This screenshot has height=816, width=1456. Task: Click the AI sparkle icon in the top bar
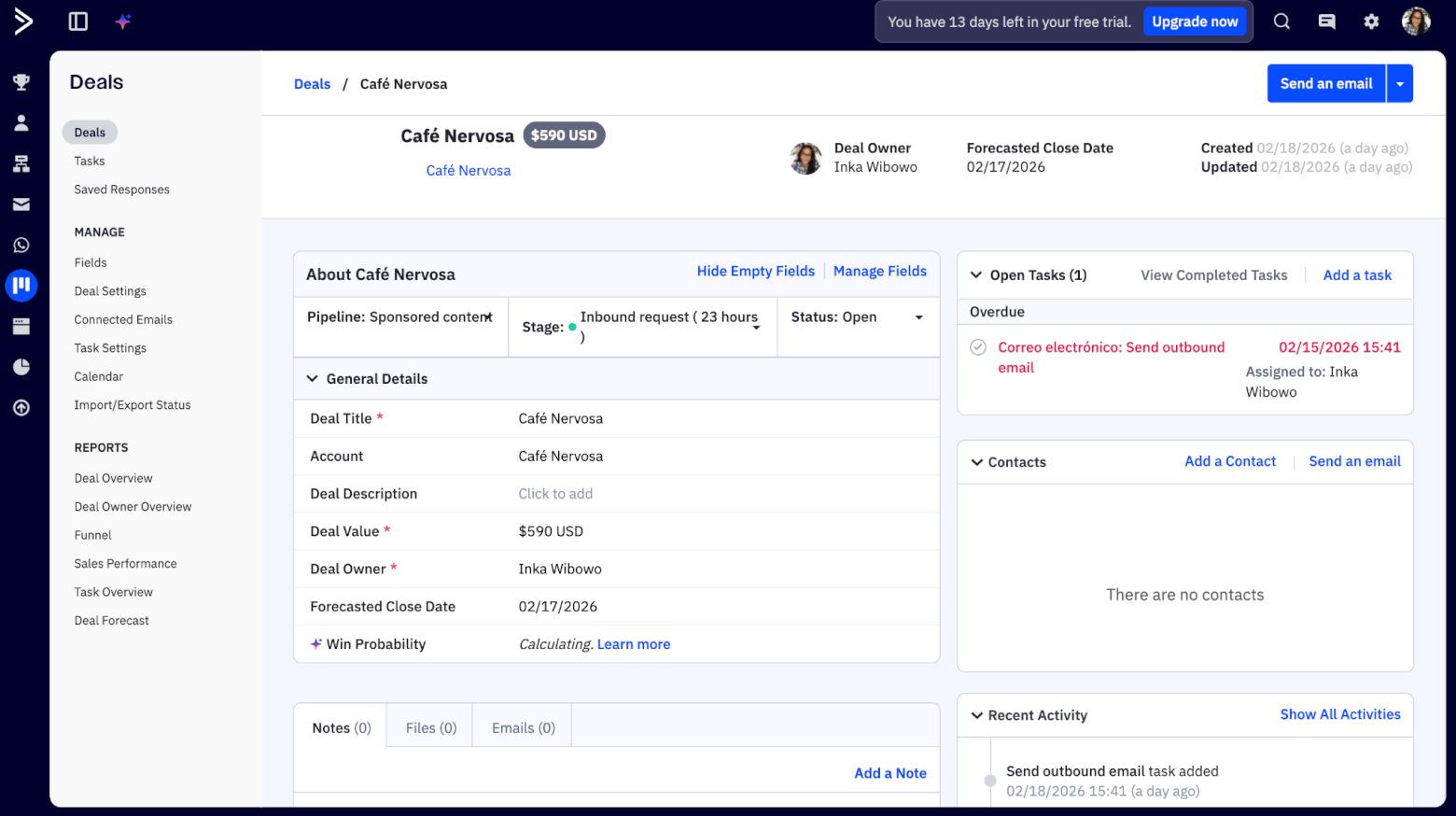point(122,21)
